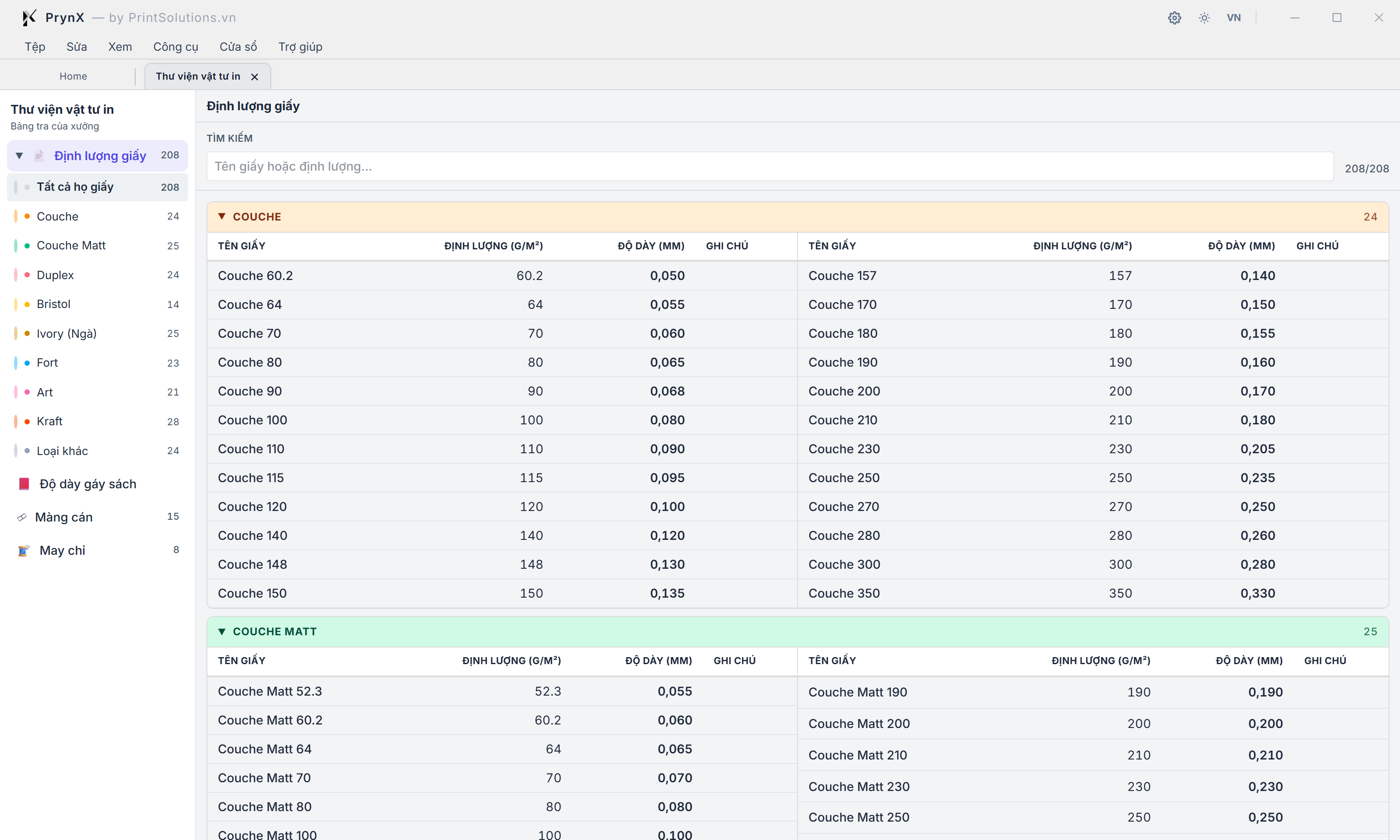The image size is (1400, 840).
Task: Open the May chỉ thread spool icon
Action: pos(23,550)
